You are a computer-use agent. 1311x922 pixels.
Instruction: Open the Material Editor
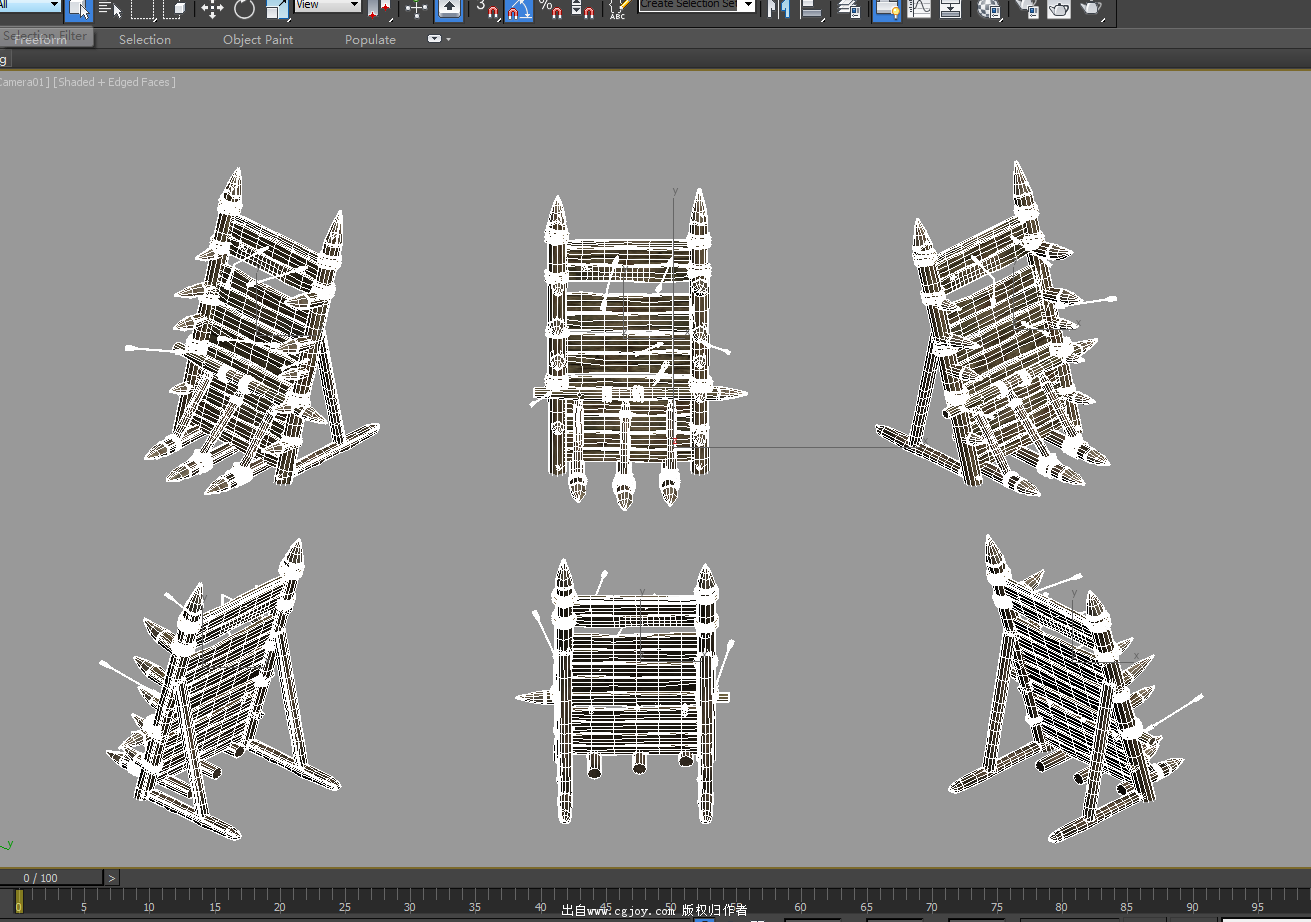click(x=990, y=10)
